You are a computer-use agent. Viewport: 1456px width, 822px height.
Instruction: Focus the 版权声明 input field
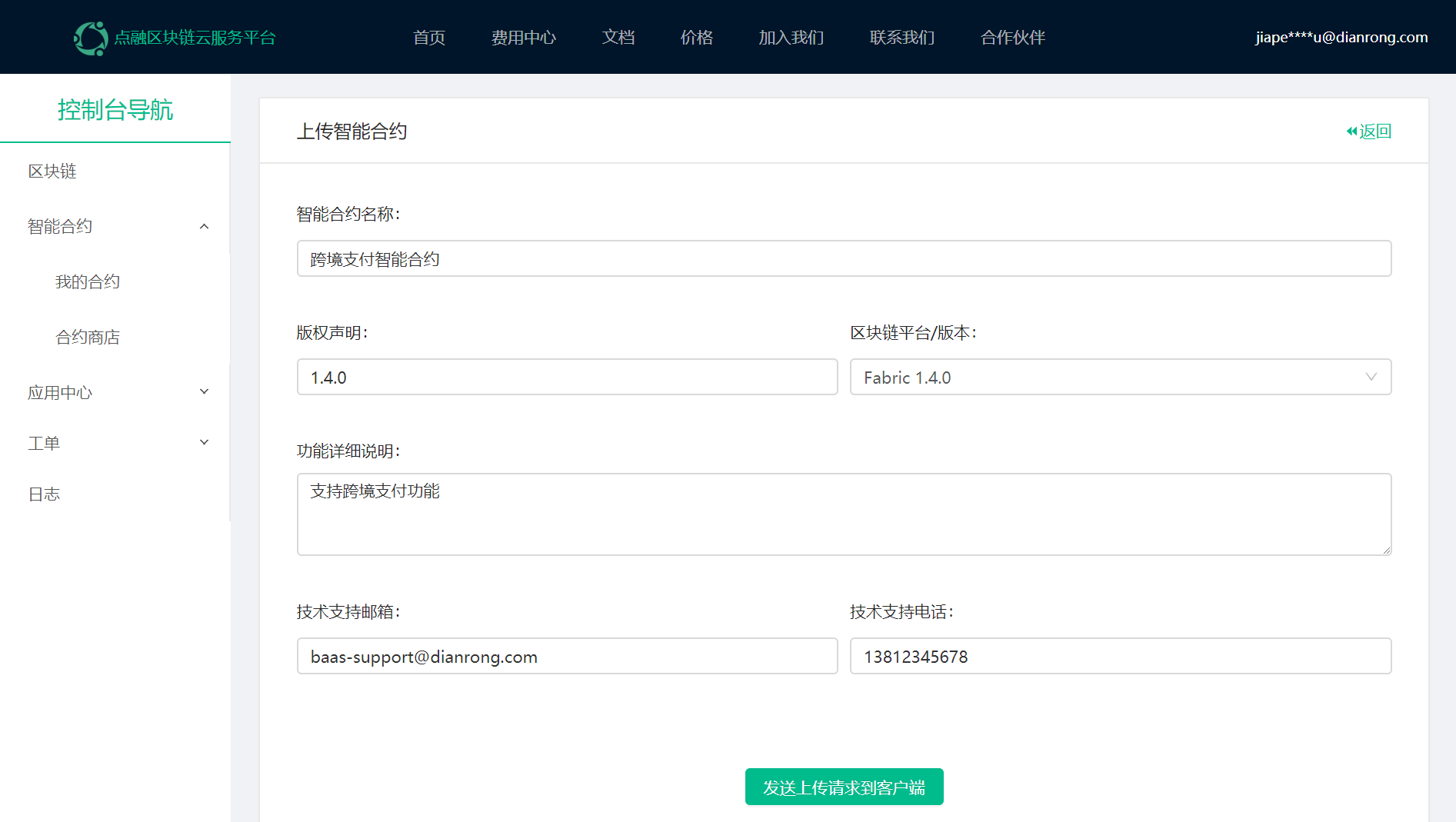click(567, 377)
